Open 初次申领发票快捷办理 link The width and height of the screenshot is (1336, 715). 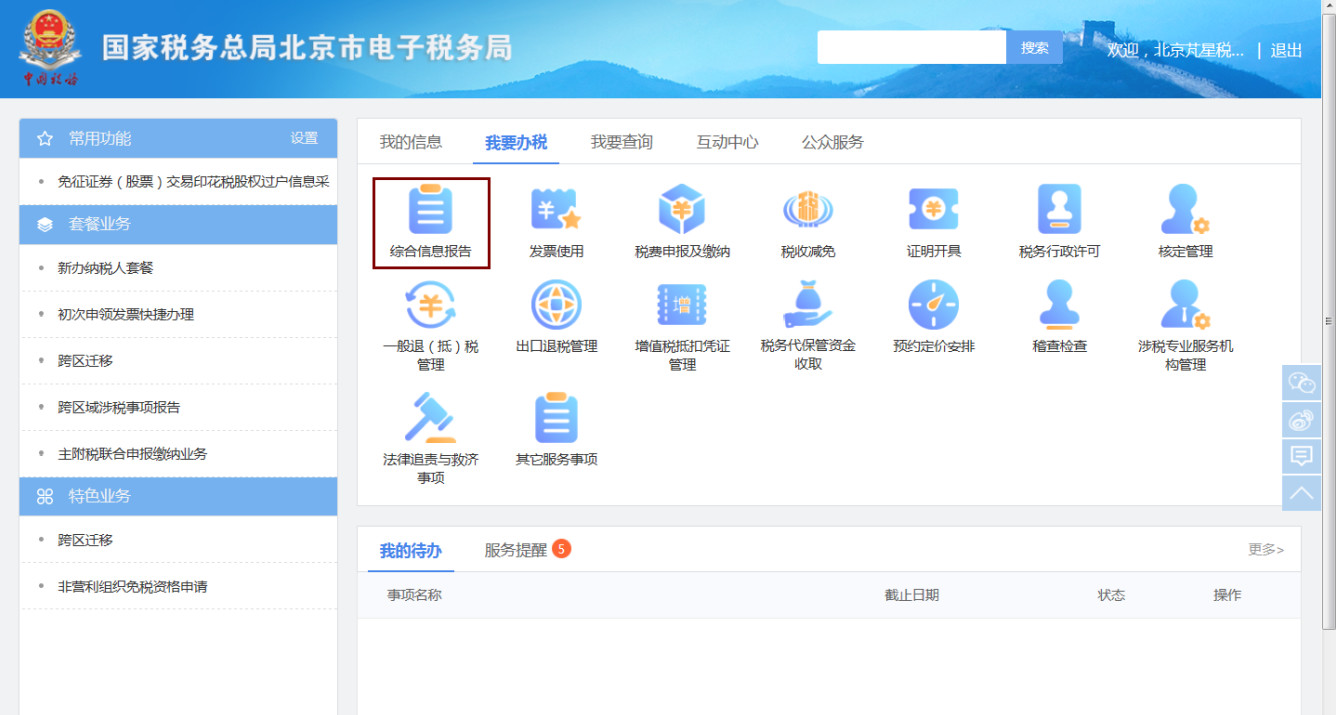pos(126,314)
